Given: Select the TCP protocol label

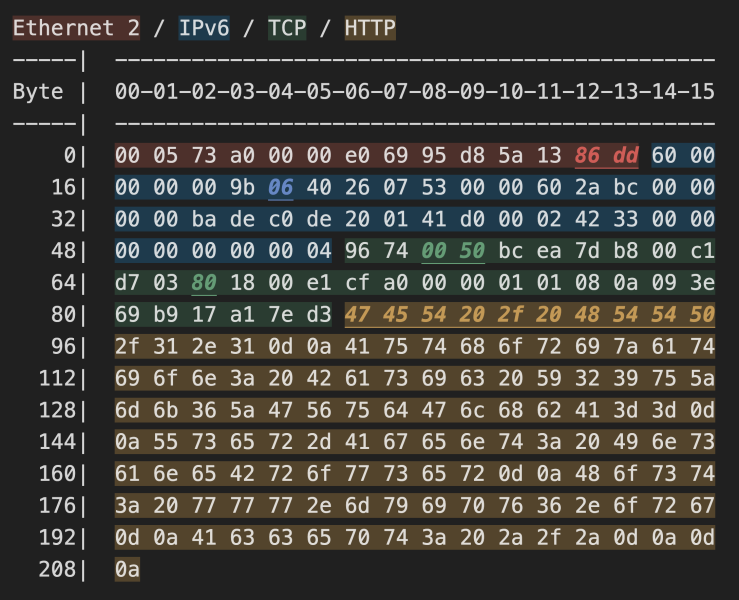Looking at the screenshot, I should (287, 28).
